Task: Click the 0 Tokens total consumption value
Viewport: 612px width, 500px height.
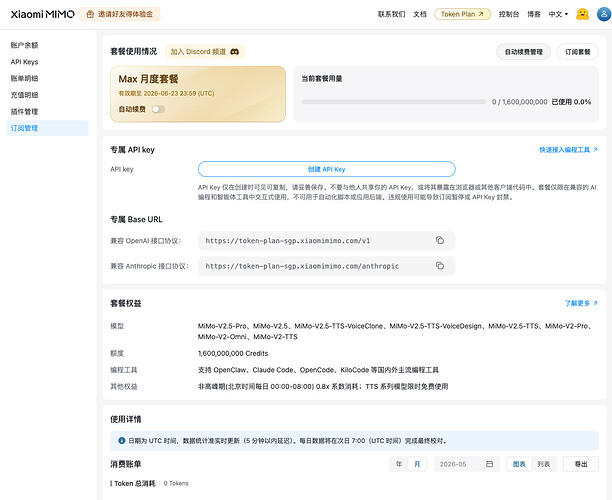Action: pyautogui.click(x=176, y=483)
